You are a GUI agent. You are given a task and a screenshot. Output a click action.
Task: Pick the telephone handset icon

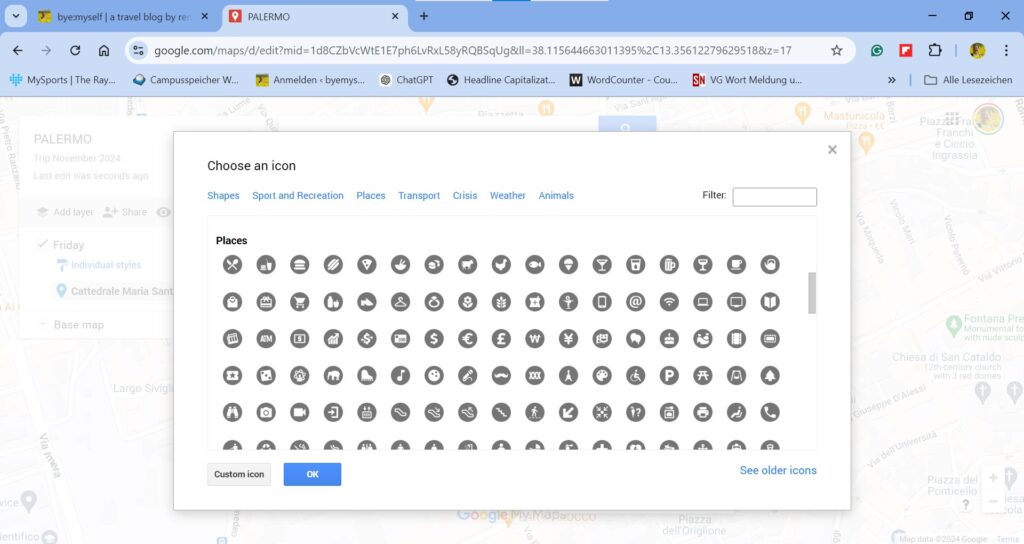pos(770,412)
